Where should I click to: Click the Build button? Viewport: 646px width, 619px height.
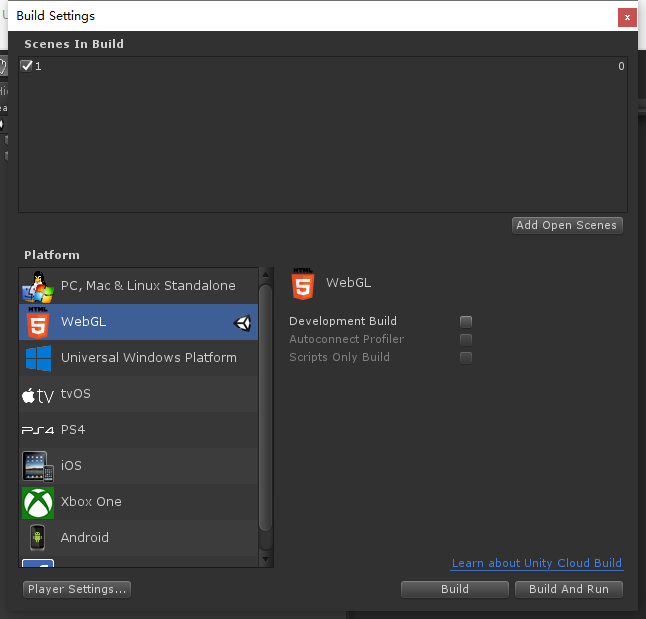coord(455,589)
